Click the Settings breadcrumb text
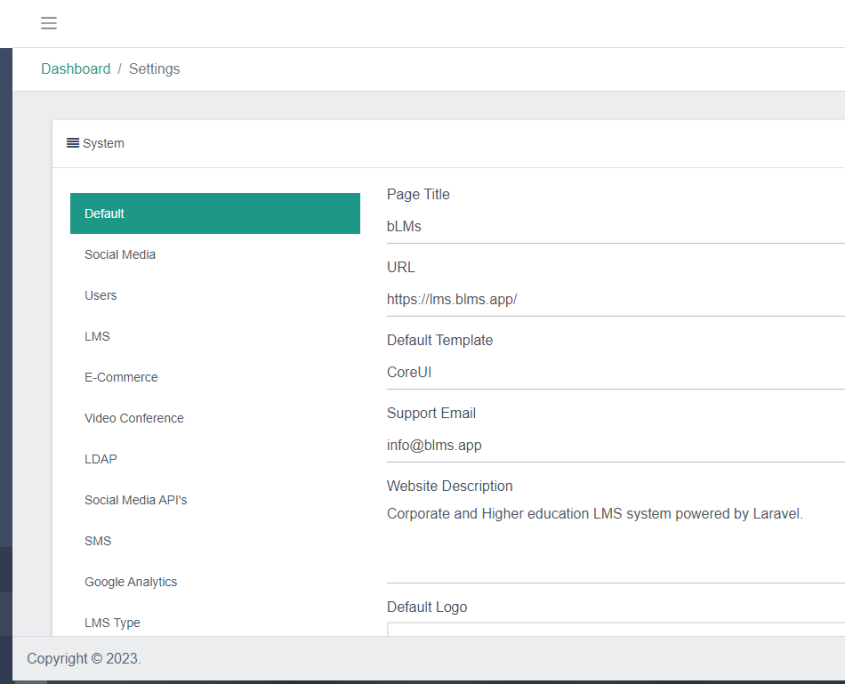Viewport: 845px width, 684px height. [154, 69]
